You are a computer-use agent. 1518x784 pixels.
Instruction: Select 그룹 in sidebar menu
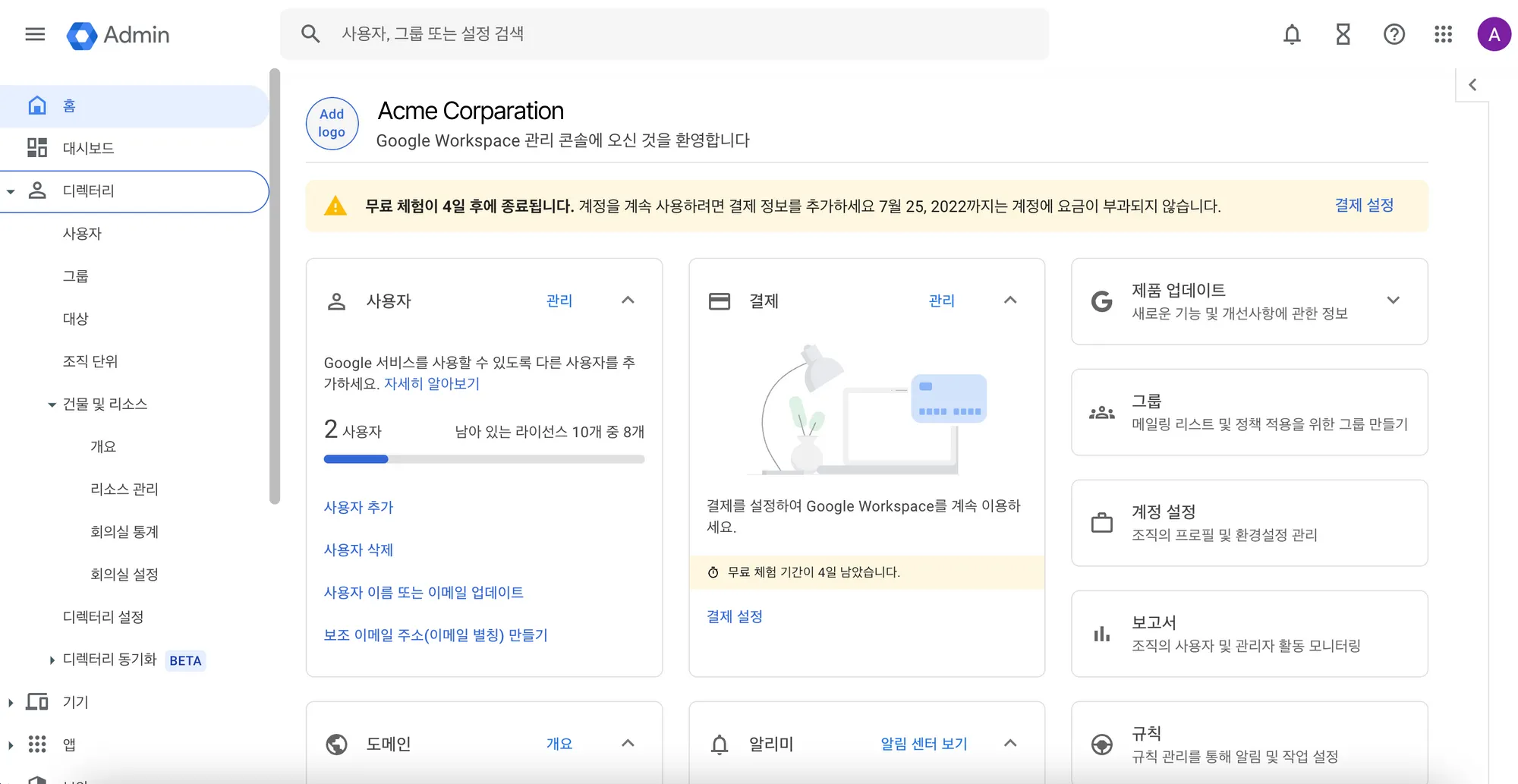pyautogui.click(x=75, y=276)
